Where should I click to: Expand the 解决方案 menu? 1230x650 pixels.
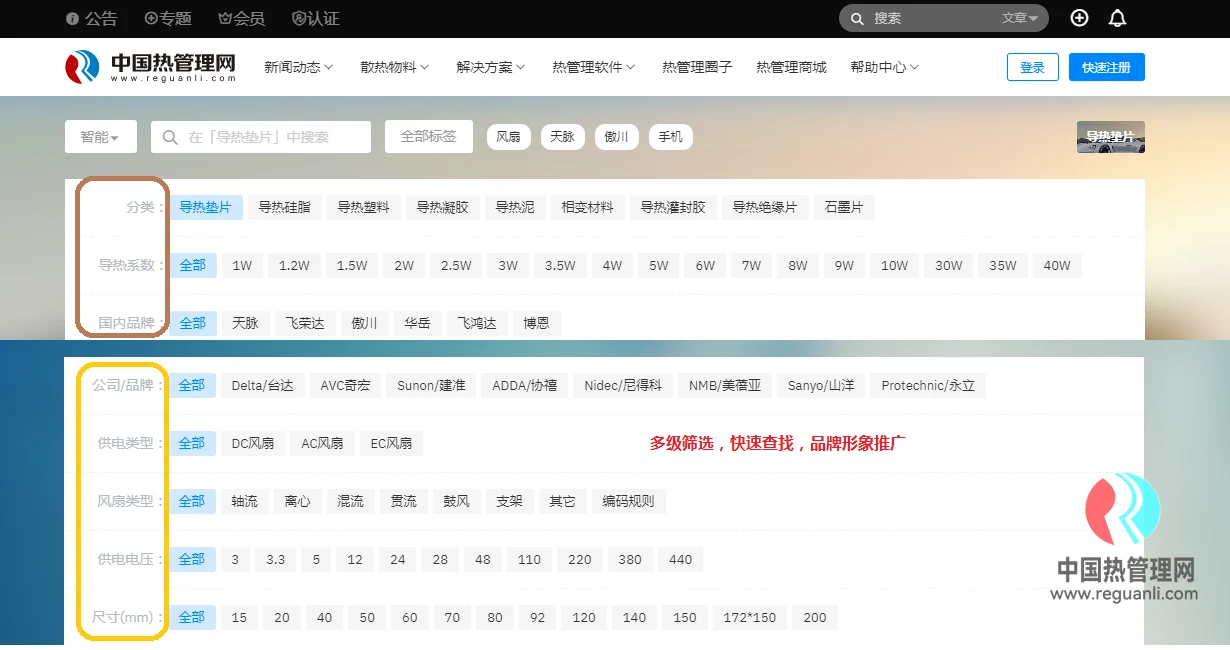tap(490, 67)
